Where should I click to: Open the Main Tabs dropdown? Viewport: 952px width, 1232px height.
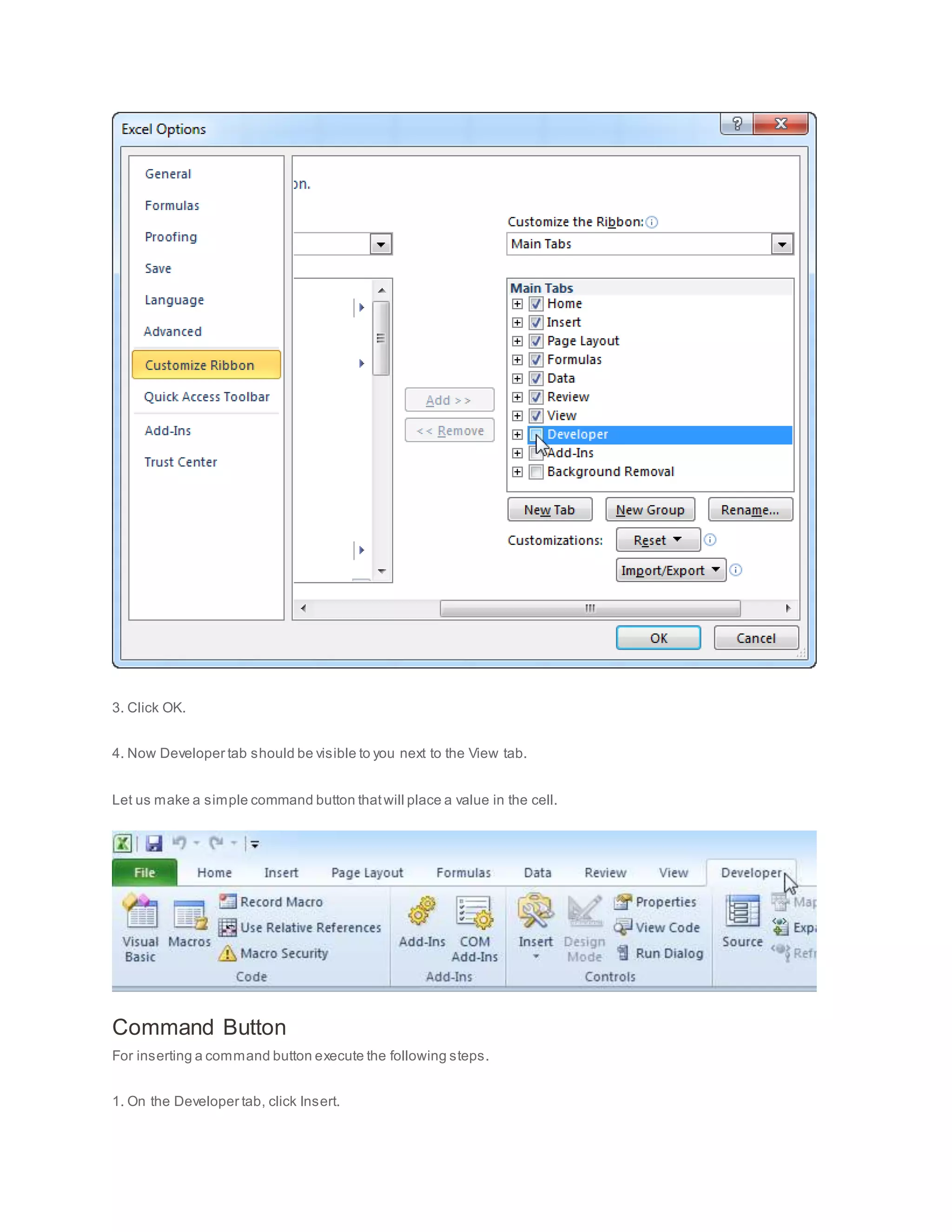click(x=782, y=244)
